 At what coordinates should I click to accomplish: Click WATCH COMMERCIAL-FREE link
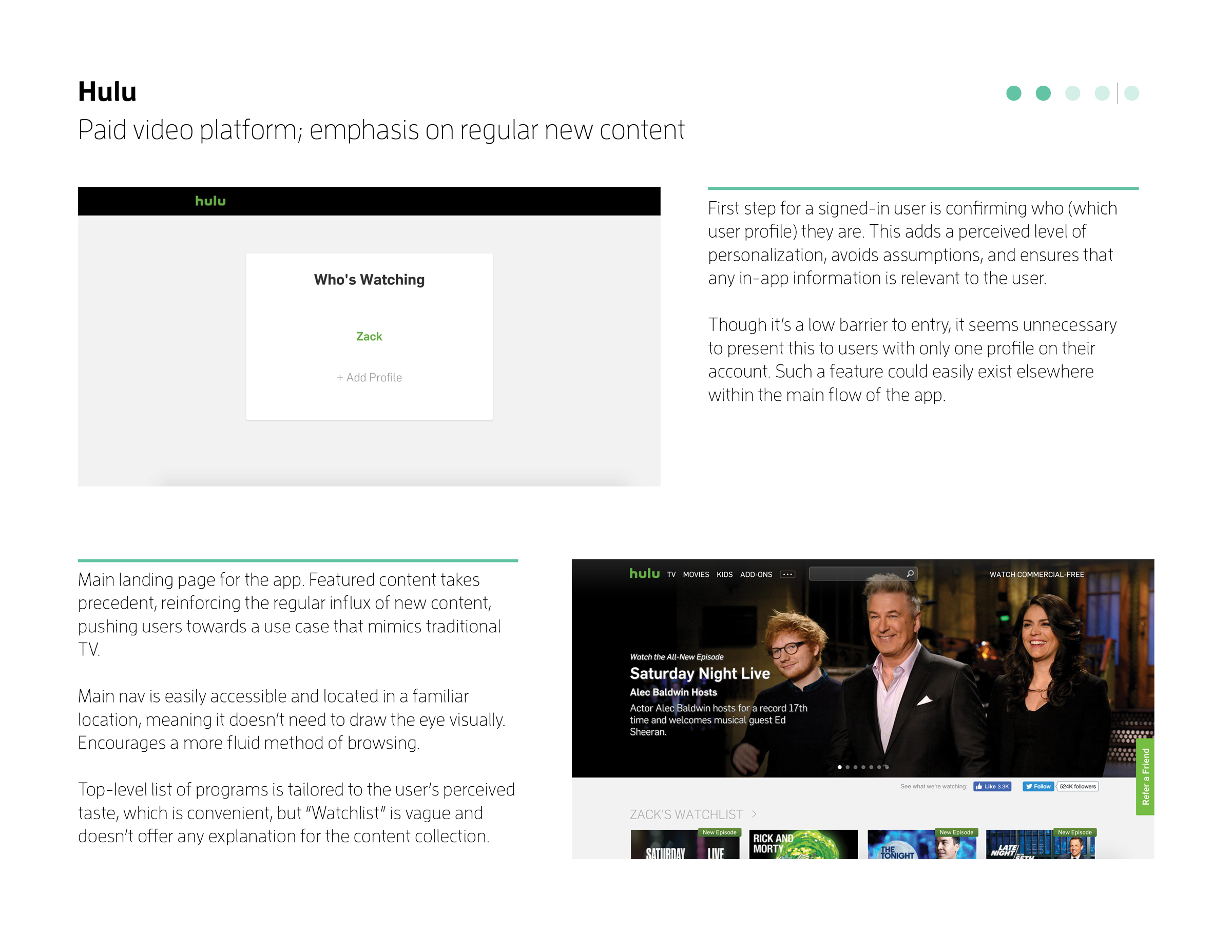coord(1036,574)
